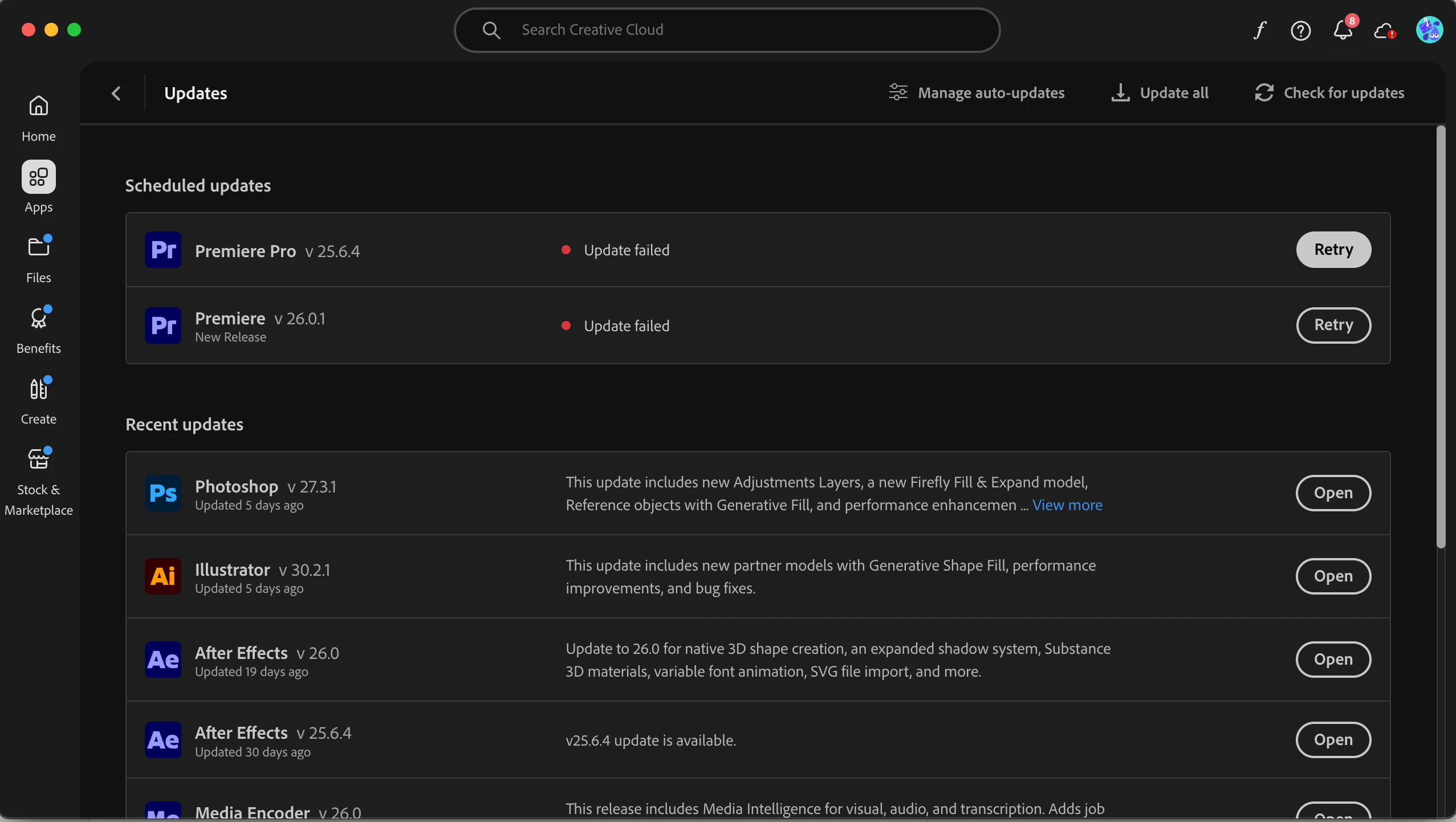The width and height of the screenshot is (1456, 822).
Task: Click the vertical scrollbar thumb
Action: click(x=1441, y=336)
